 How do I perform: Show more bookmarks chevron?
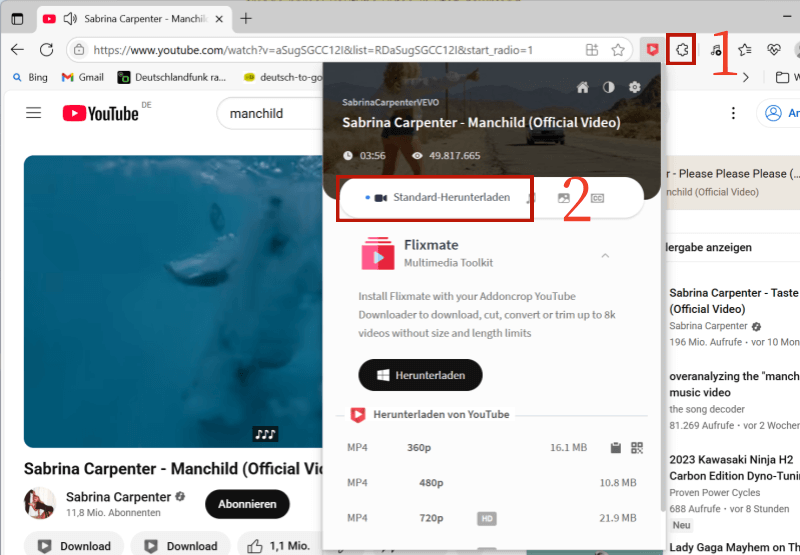[746, 78]
